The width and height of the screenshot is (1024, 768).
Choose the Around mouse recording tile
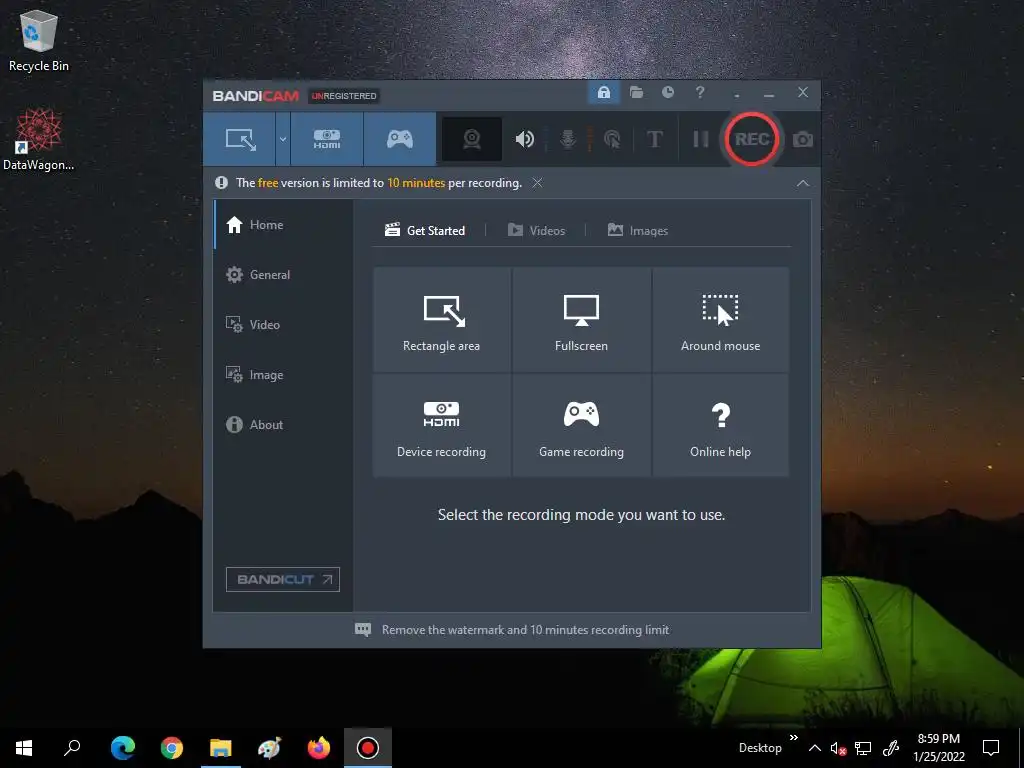point(720,320)
